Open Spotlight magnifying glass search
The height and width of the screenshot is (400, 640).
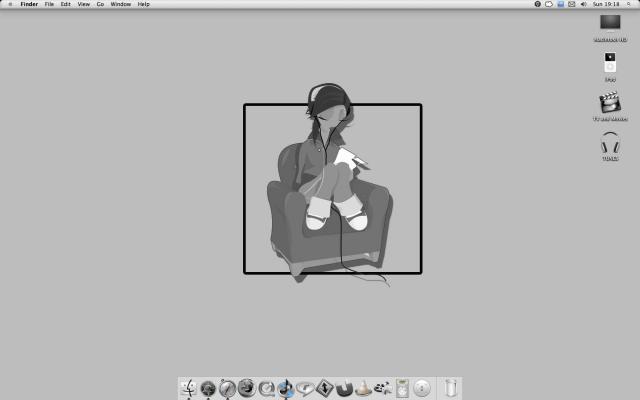tap(629, 4)
